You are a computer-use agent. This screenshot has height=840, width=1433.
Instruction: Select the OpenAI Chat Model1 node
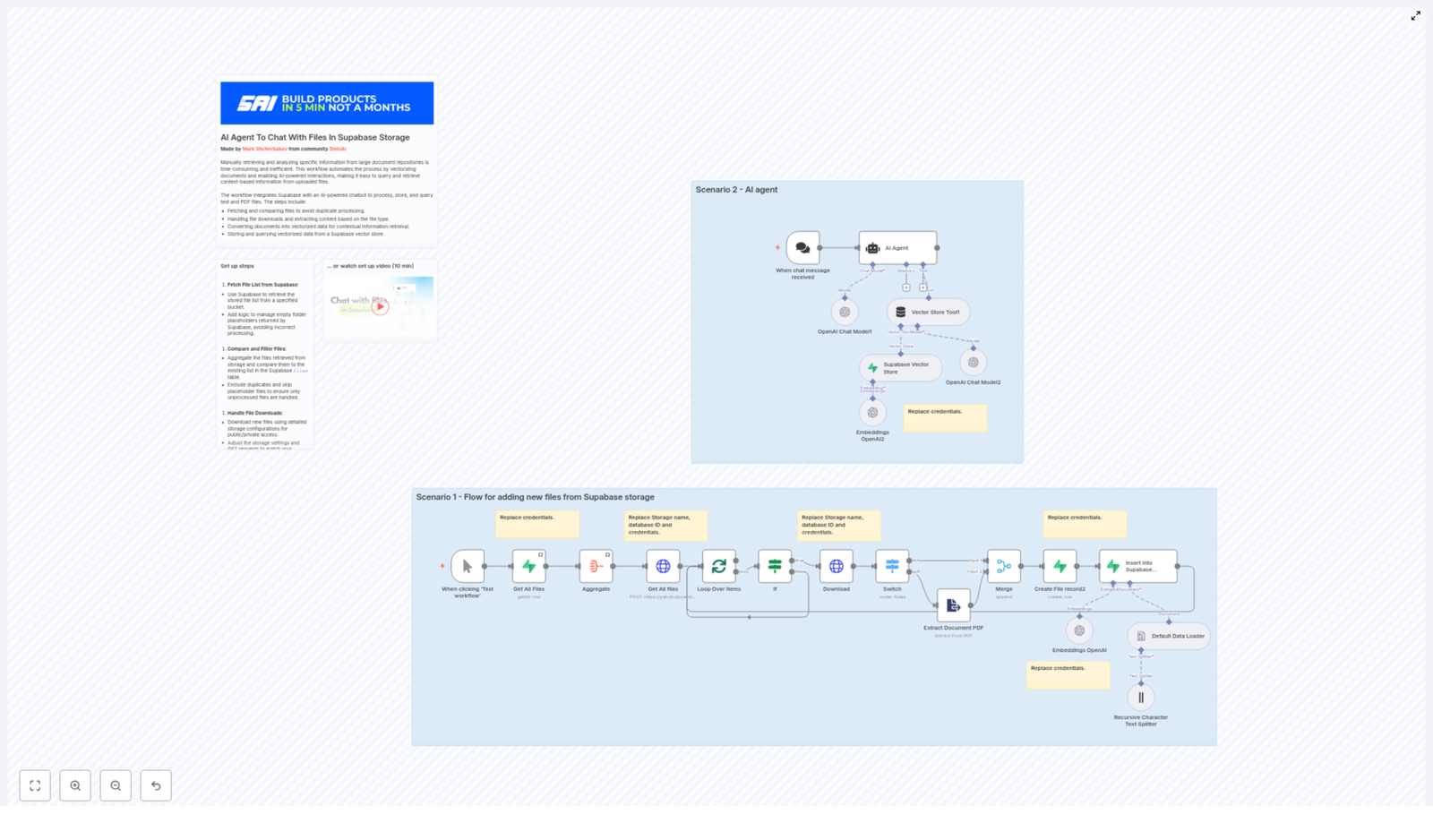845,313
